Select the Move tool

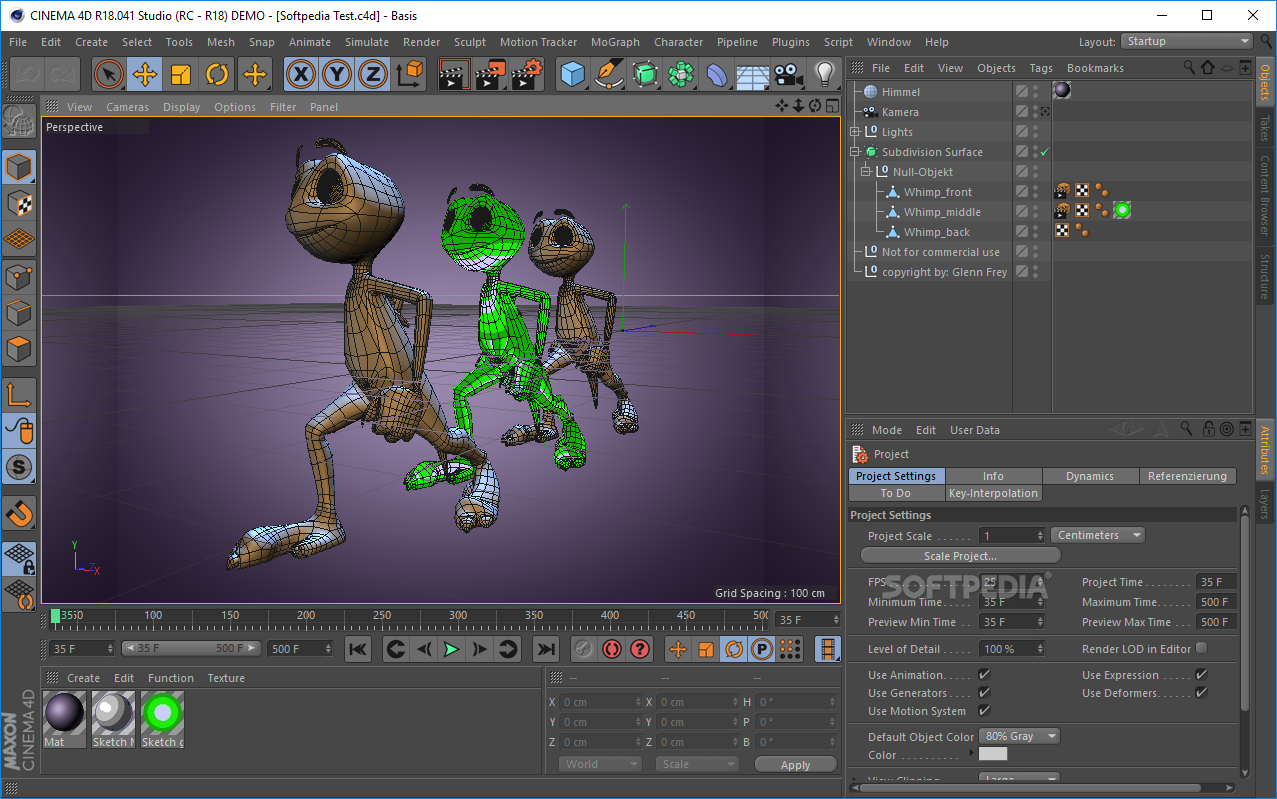click(146, 74)
